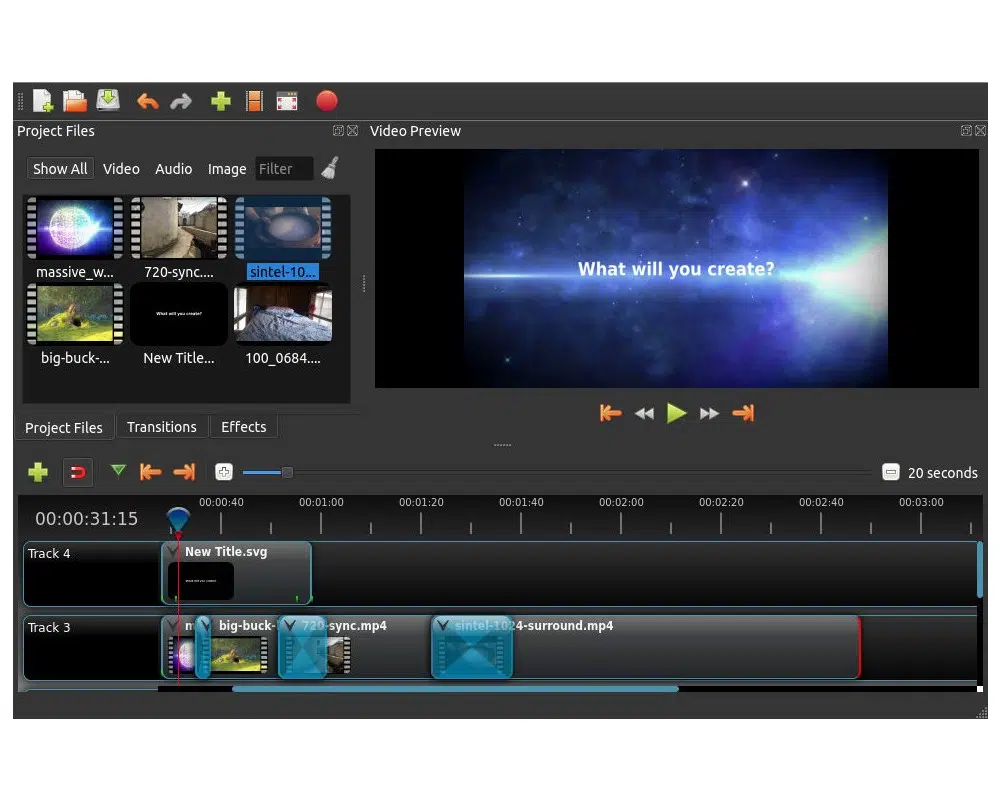
Task: Toggle the magnet snapping button
Action: pos(78,472)
